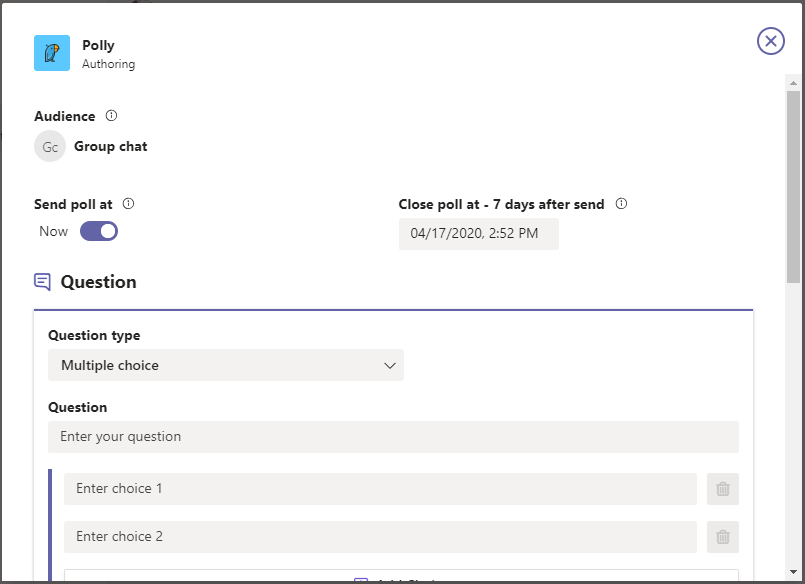Screen dimensions: 805x584
Task: Open the close poll date picker
Action: point(478,234)
